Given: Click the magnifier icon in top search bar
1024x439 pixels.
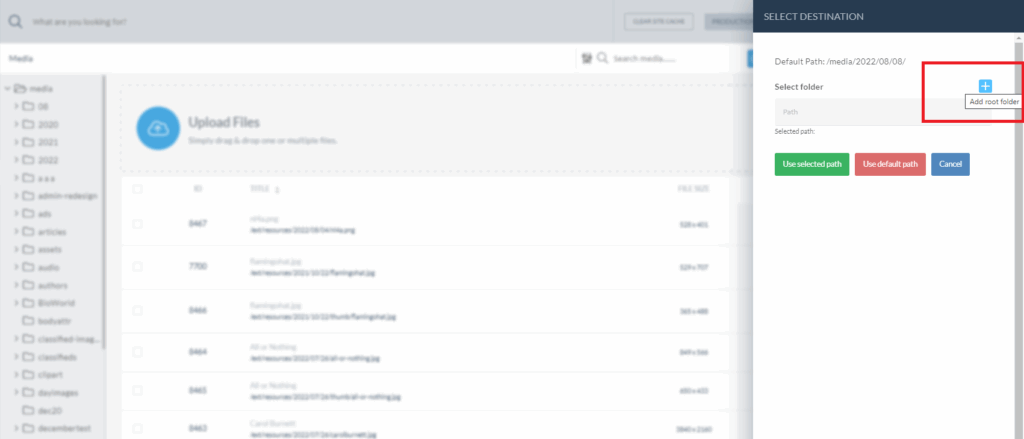Looking at the screenshot, I should 15,20.
